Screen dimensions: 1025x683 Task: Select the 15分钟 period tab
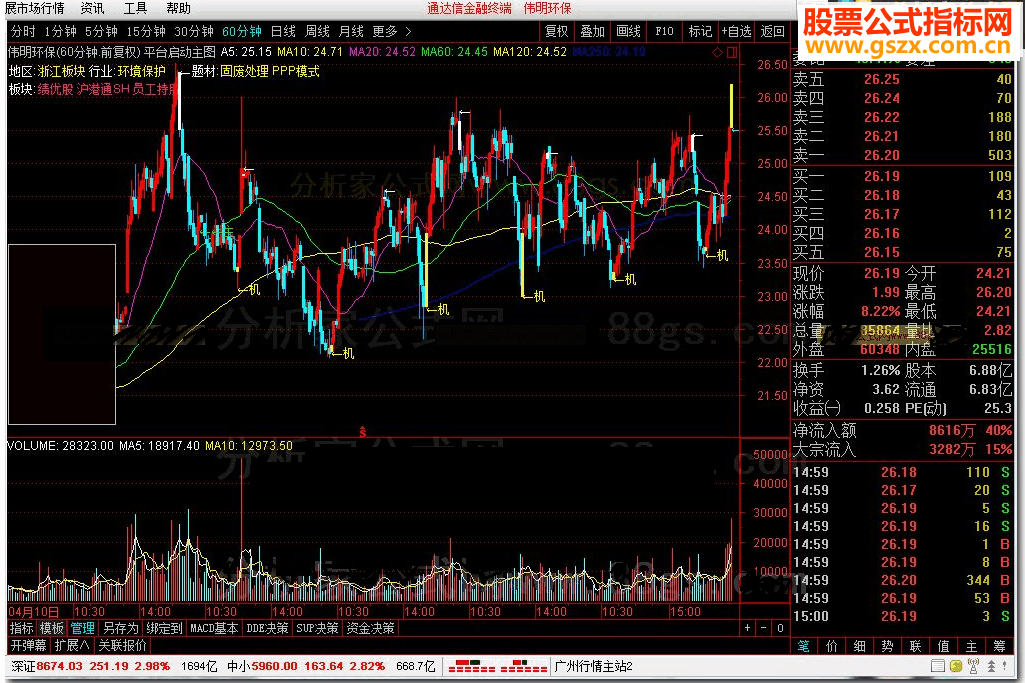tap(146, 31)
